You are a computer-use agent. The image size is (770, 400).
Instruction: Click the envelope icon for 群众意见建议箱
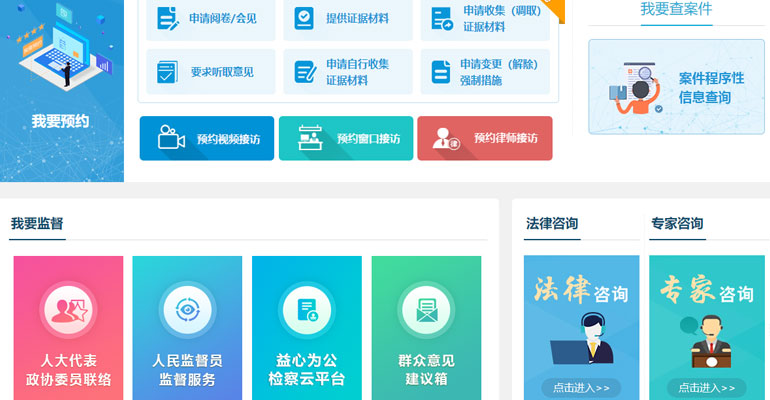[426, 310]
